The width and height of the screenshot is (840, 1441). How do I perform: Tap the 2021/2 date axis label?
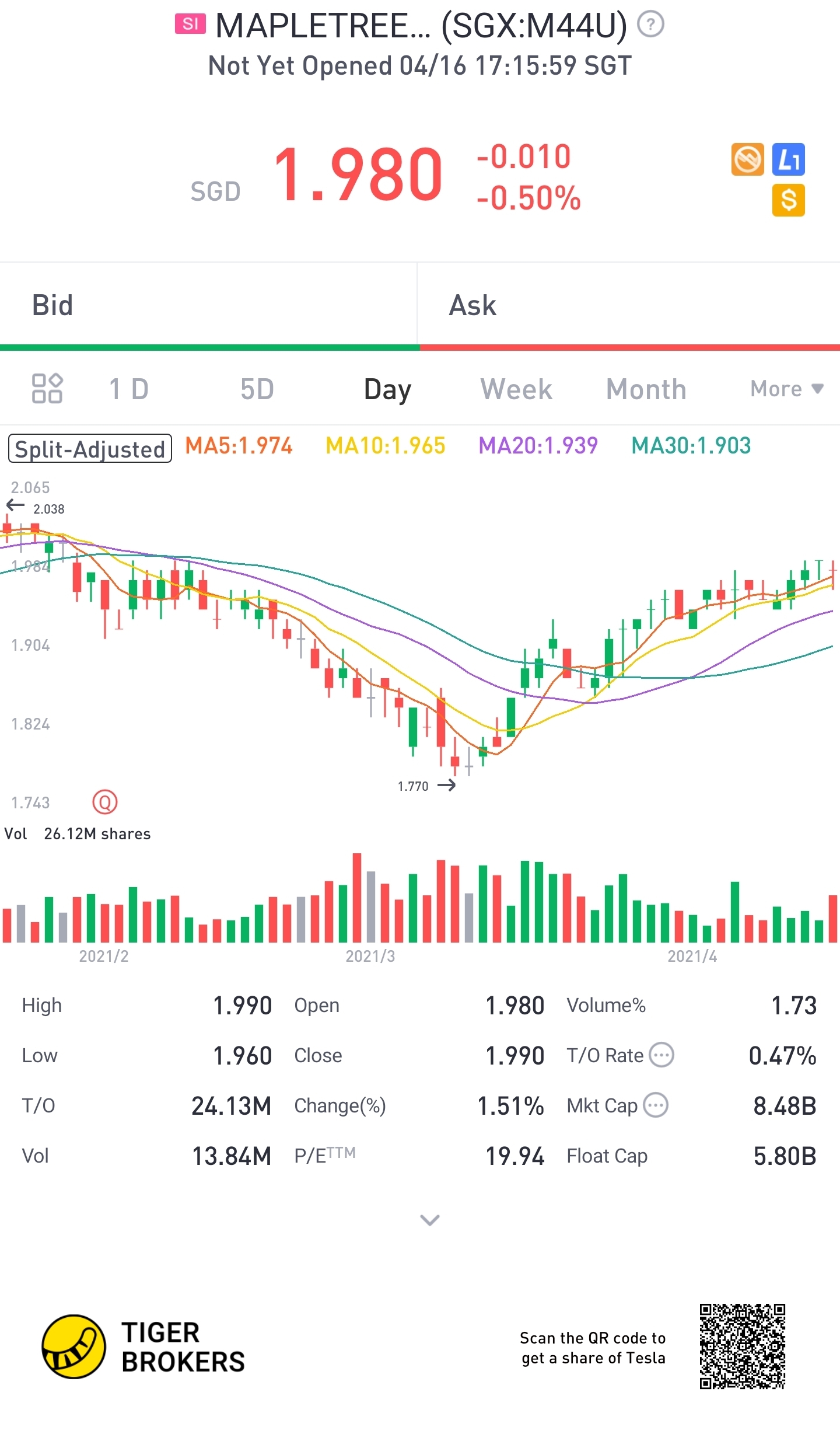coord(104,956)
